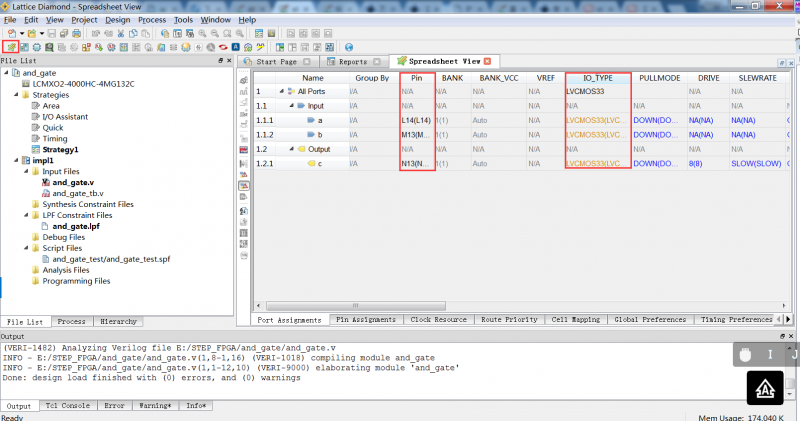Click the New file toolbar icon
The image size is (800, 421).
coord(11,33)
